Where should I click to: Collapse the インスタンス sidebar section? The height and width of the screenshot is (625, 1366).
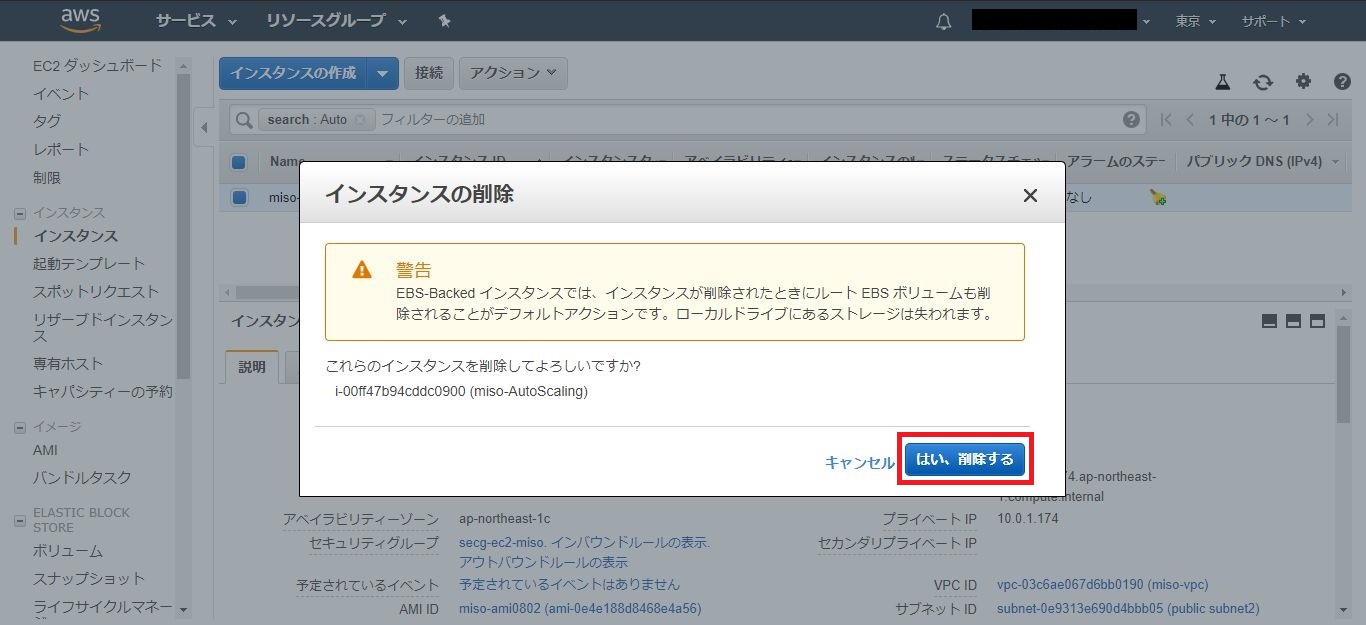point(19,213)
